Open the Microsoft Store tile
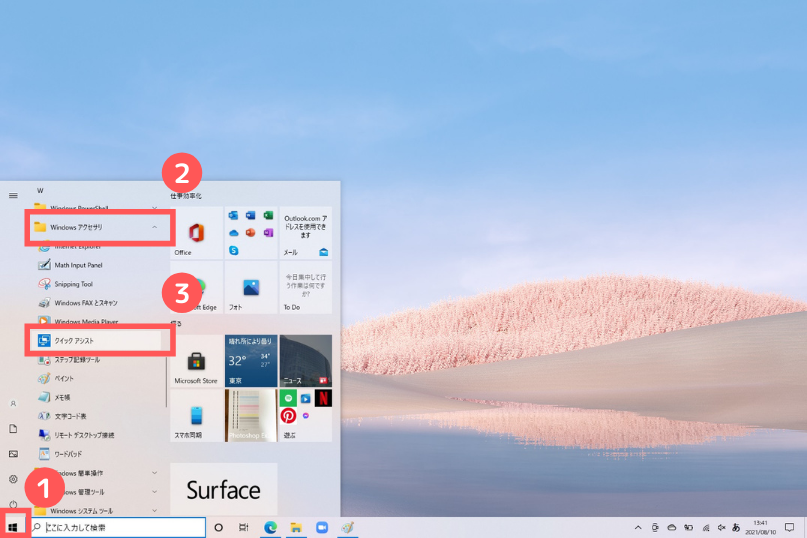Screen dimensions: 807x538 click(196, 360)
